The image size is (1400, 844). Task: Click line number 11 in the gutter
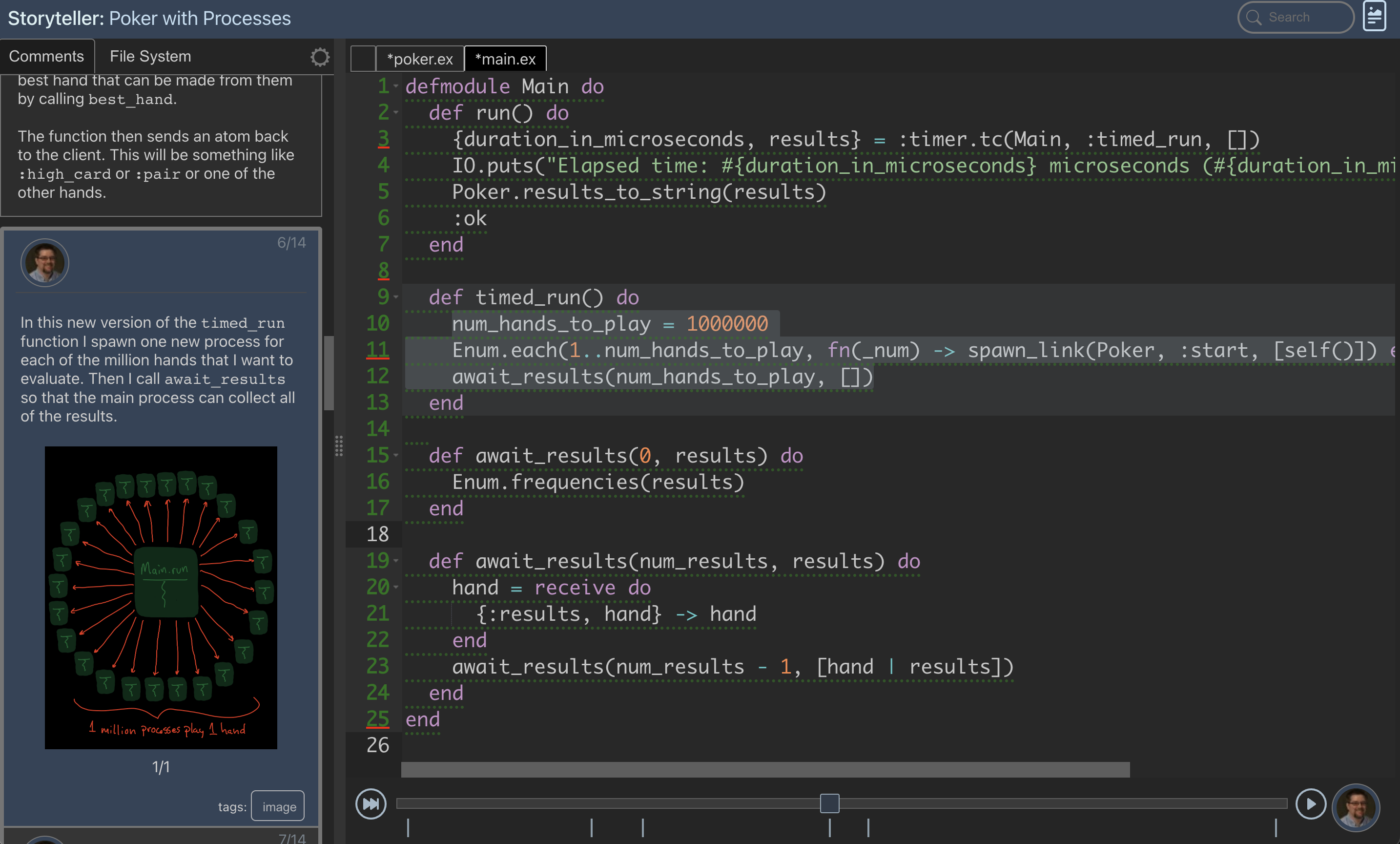point(378,350)
